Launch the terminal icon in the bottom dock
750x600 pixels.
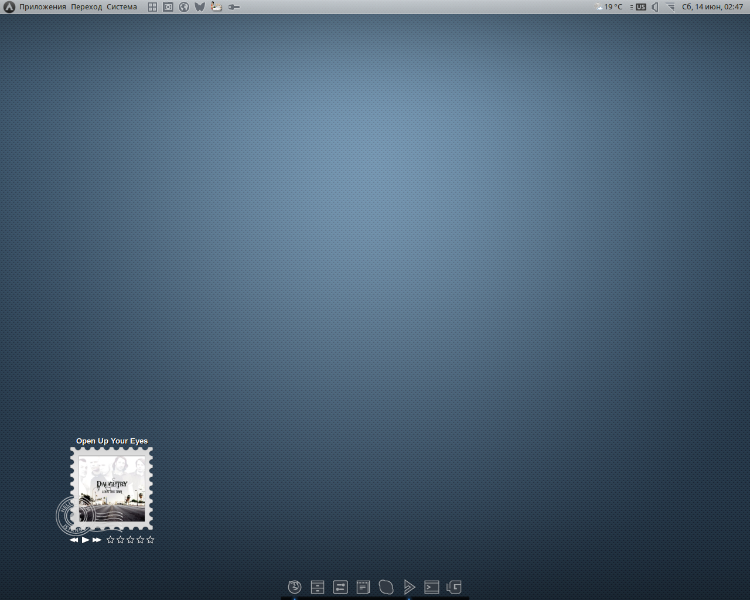[x=431, y=587]
